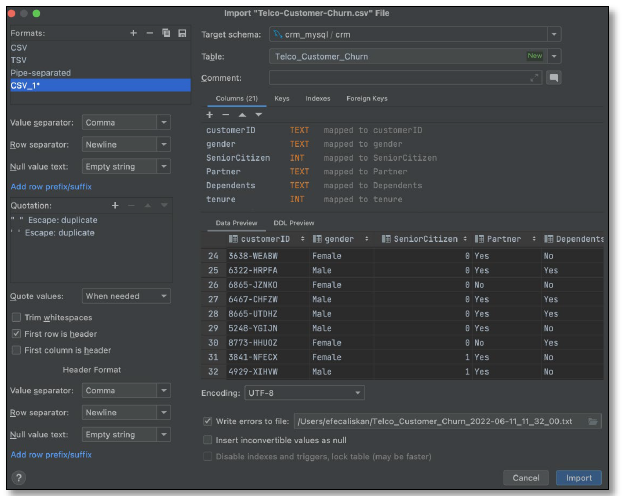Open the Data Preview tab
The height and width of the screenshot is (496, 622).
pyautogui.click(x=236, y=223)
